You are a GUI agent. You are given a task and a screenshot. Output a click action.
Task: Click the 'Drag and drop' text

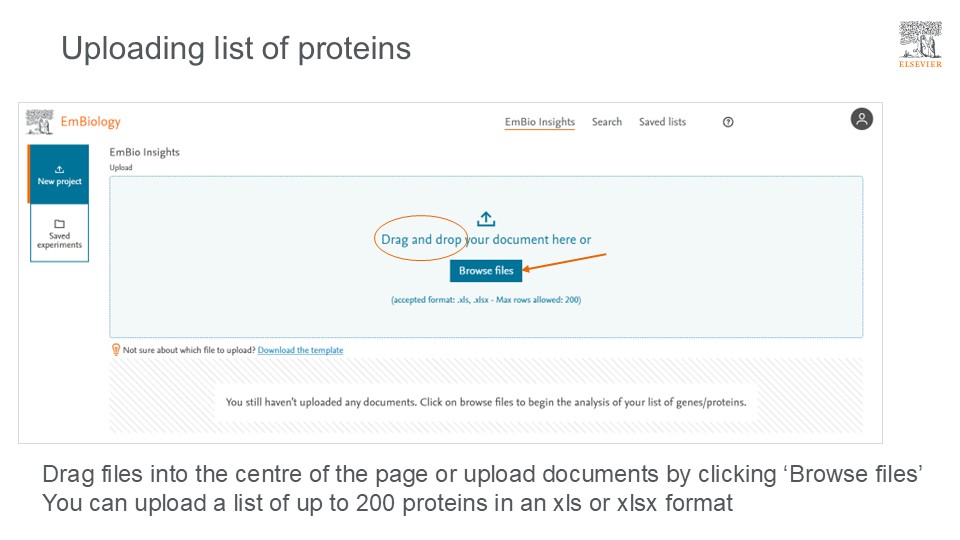421,240
